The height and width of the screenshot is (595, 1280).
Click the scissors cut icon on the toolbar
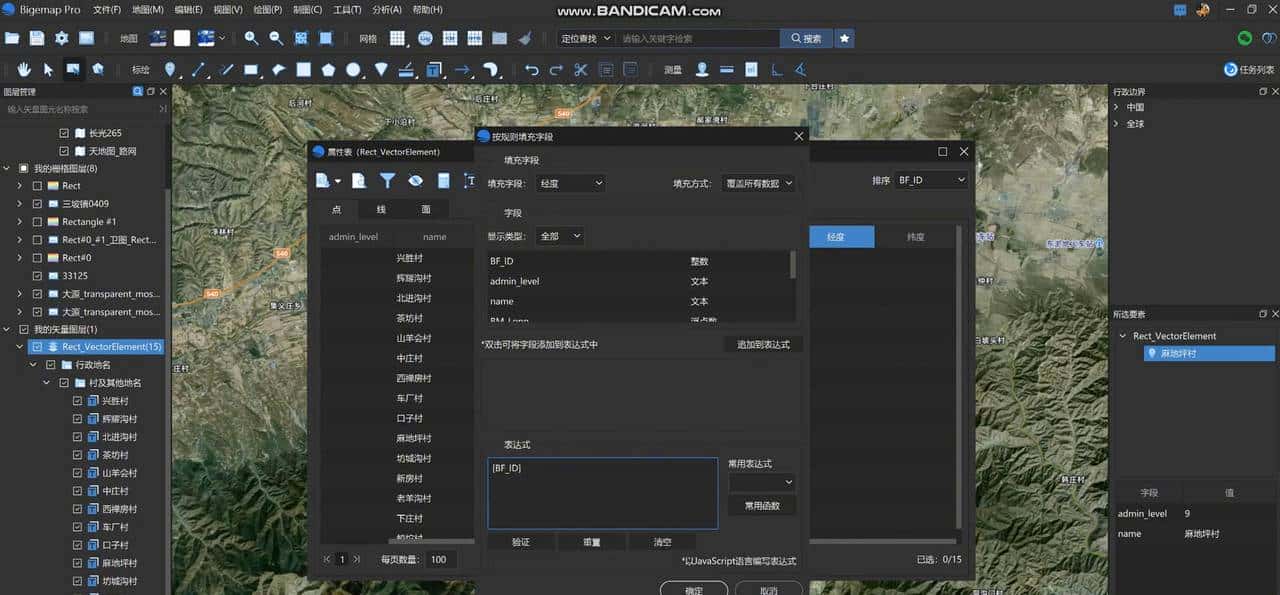[583, 69]
